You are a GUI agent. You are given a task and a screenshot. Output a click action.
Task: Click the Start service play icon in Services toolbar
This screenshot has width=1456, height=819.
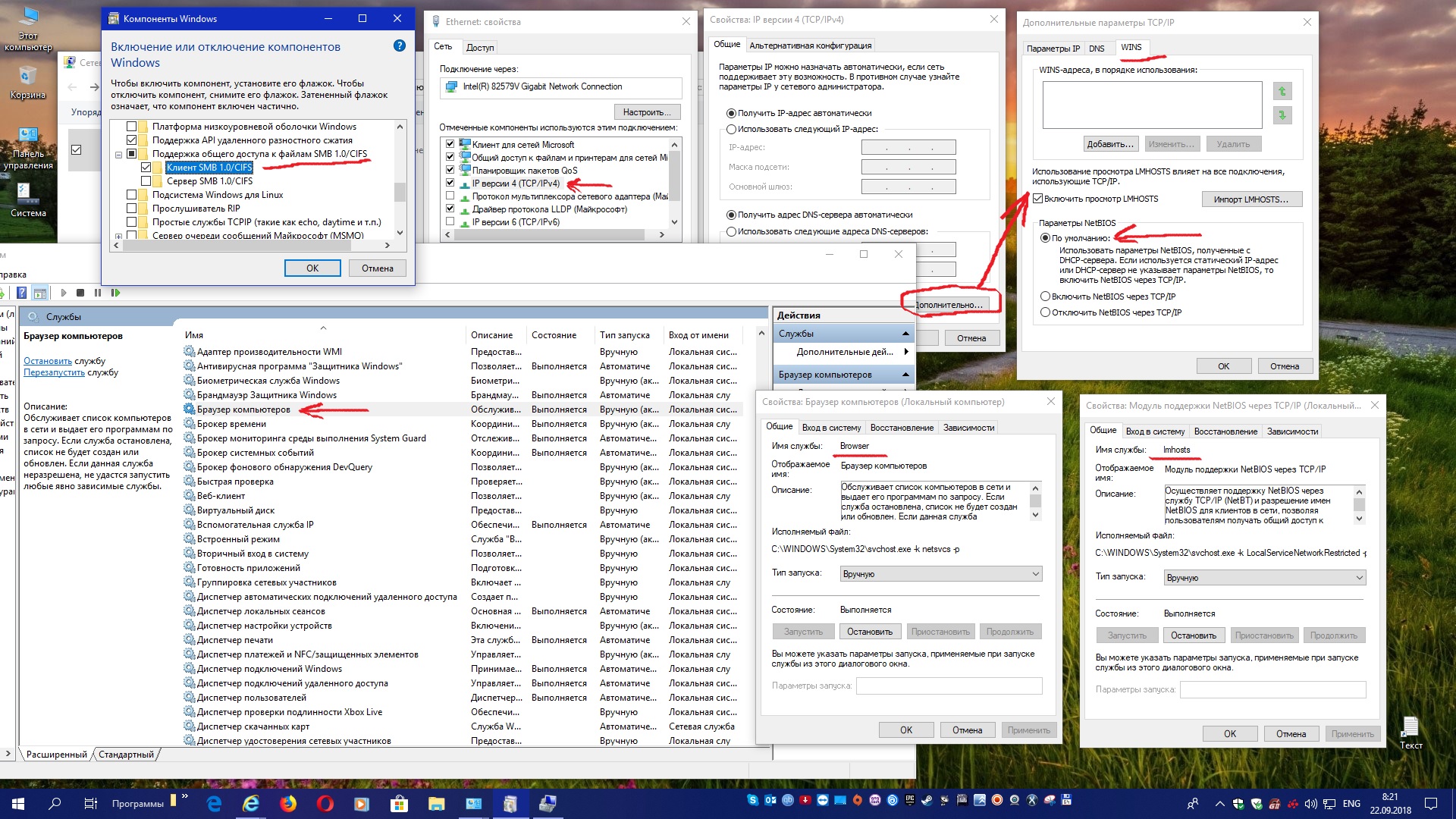[64, 293]
